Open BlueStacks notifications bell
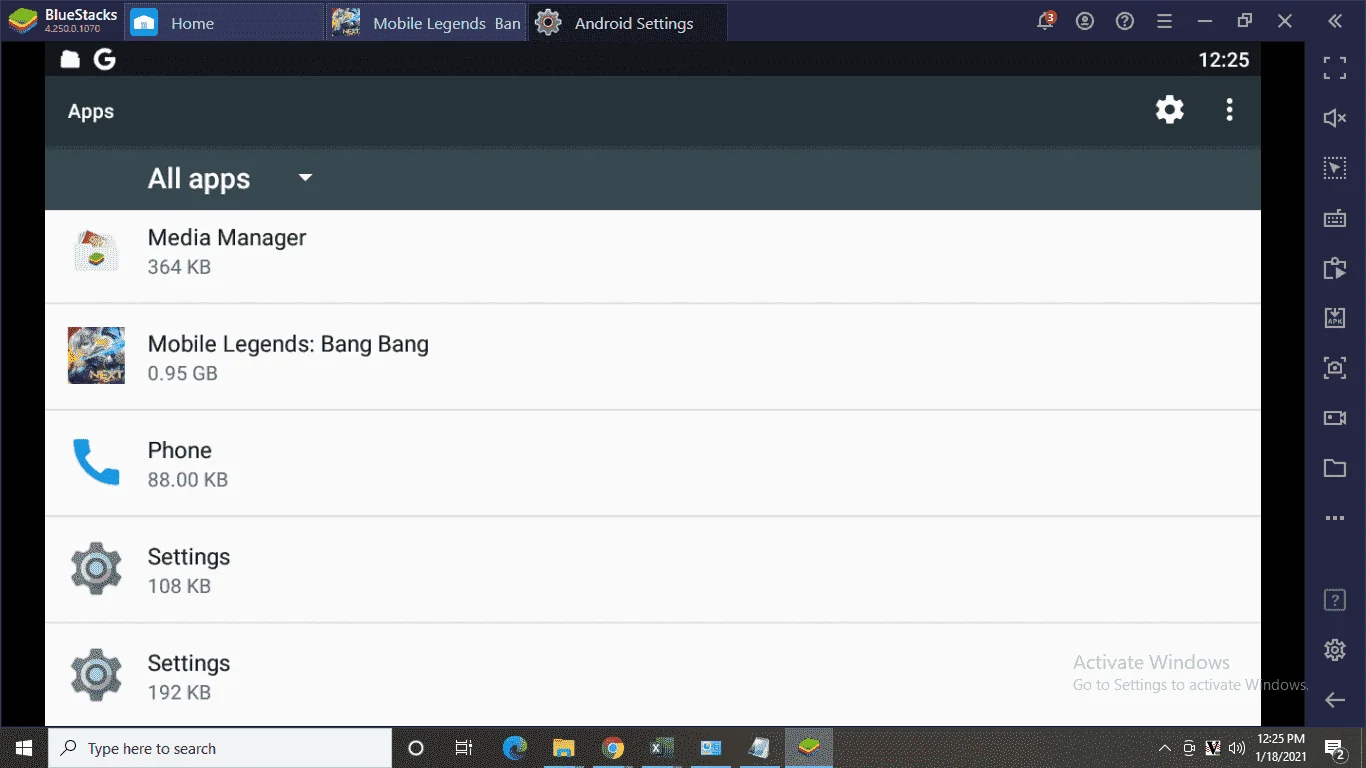 [x=1046, y=21]
